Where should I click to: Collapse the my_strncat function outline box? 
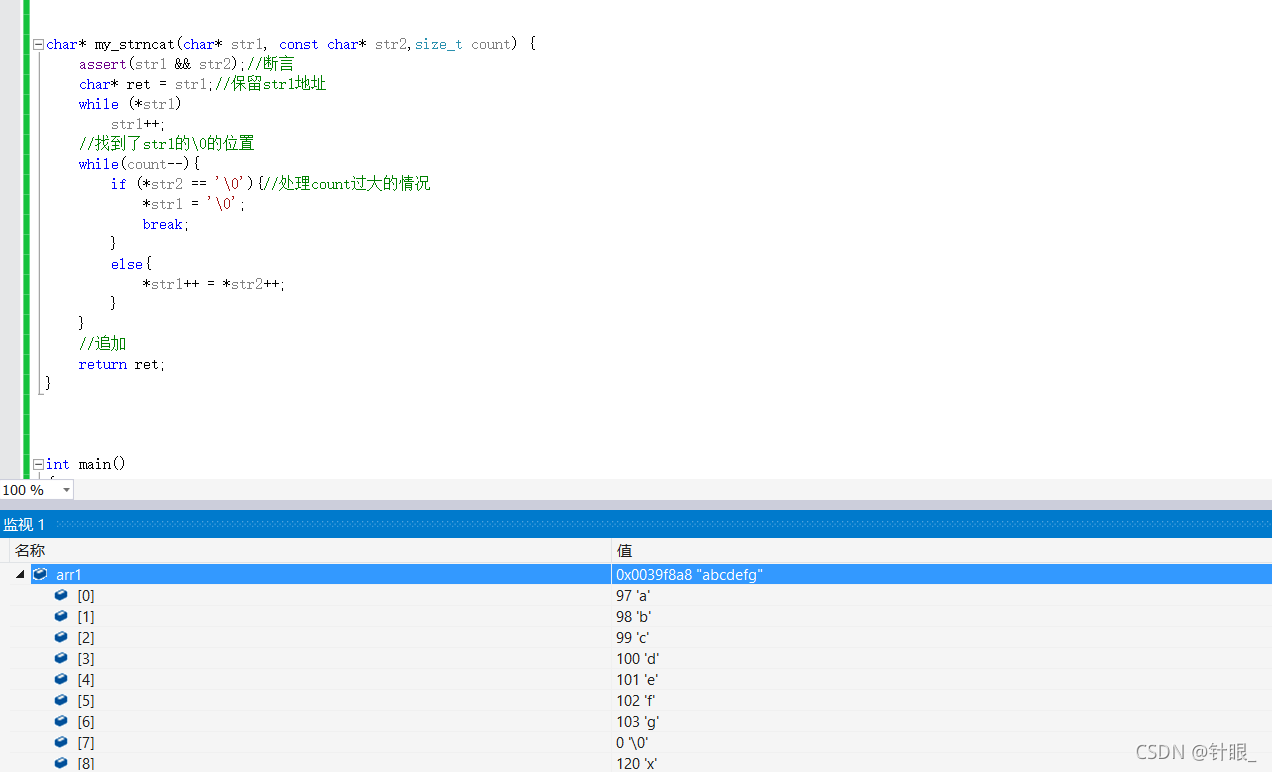tap(38, 44)
